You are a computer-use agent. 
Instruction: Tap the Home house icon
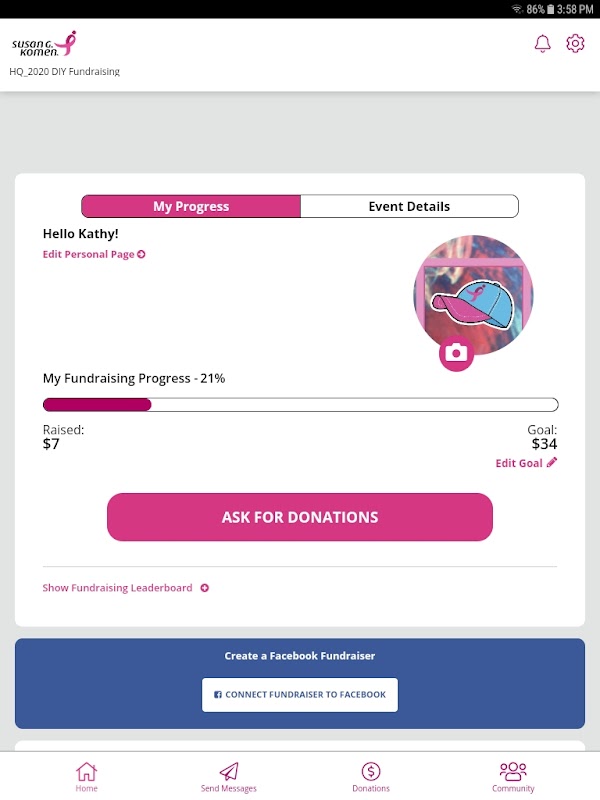(87, 772)
